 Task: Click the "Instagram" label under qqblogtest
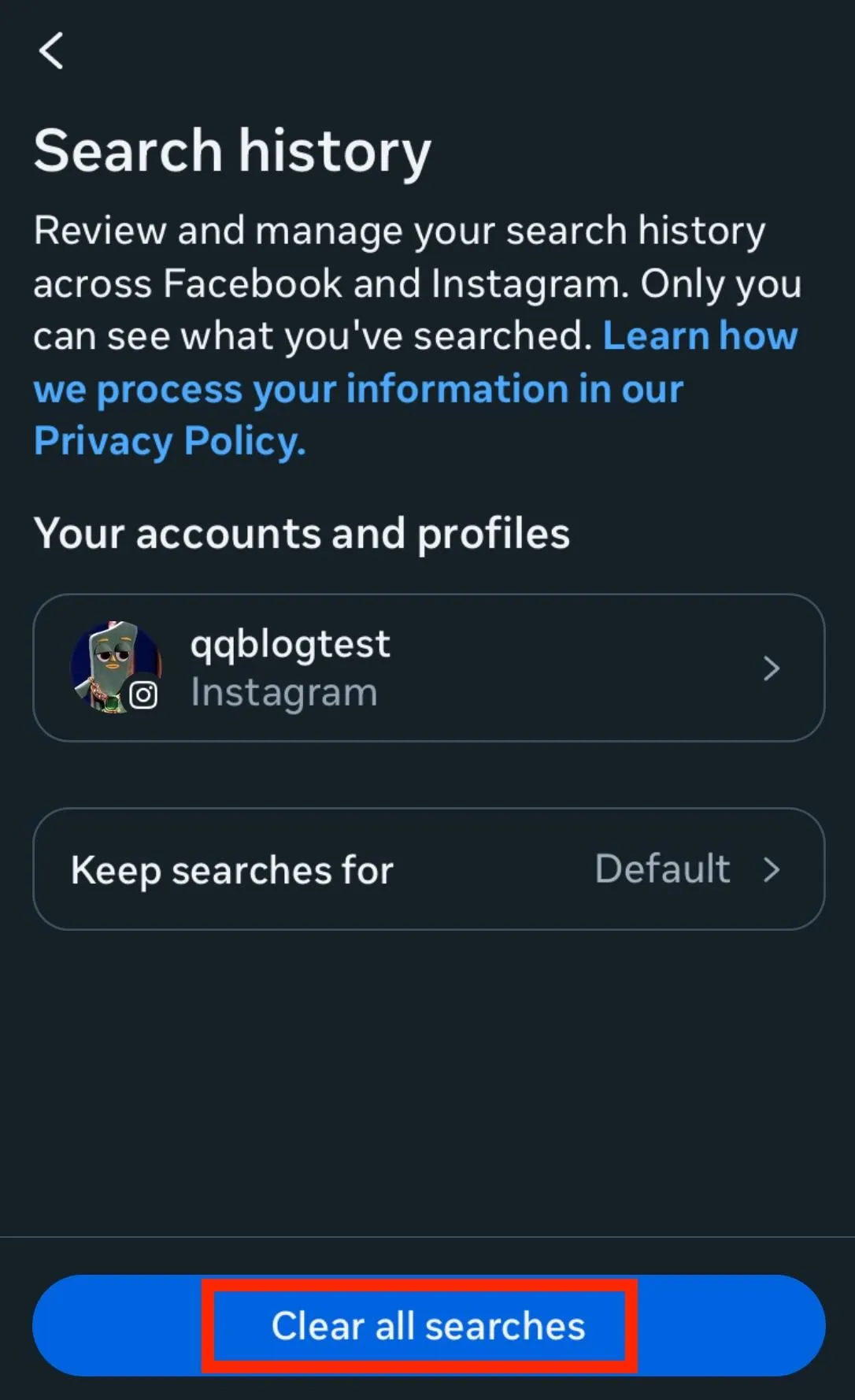pos(283,693)
